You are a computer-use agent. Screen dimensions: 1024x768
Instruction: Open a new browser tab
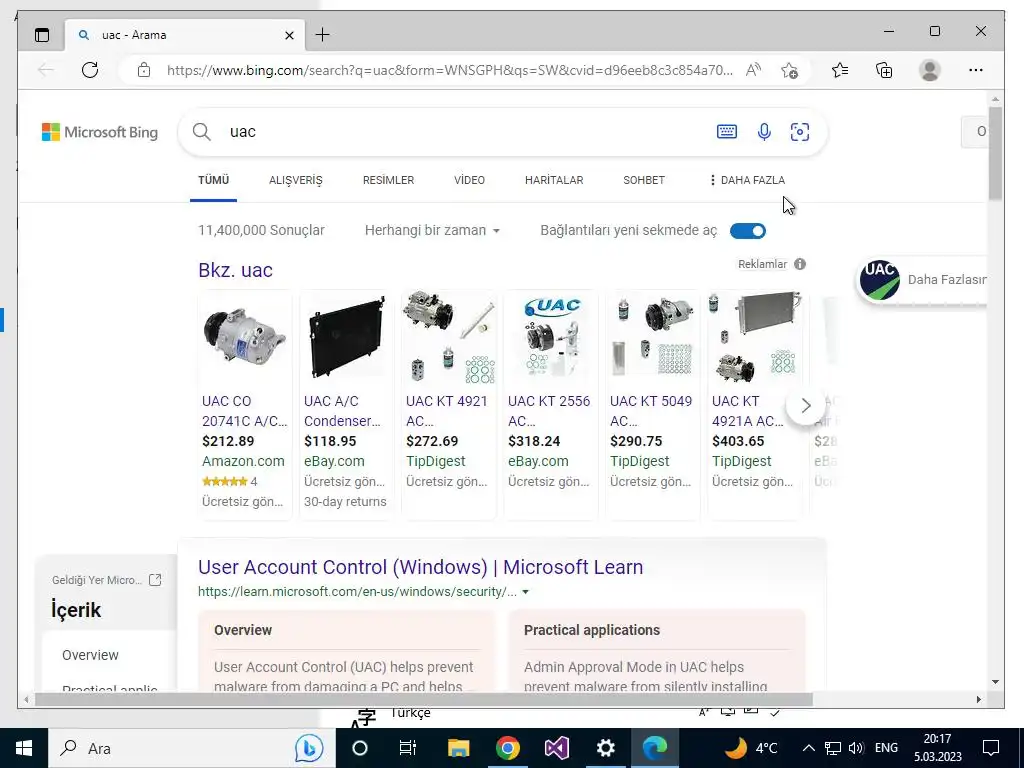323,35
